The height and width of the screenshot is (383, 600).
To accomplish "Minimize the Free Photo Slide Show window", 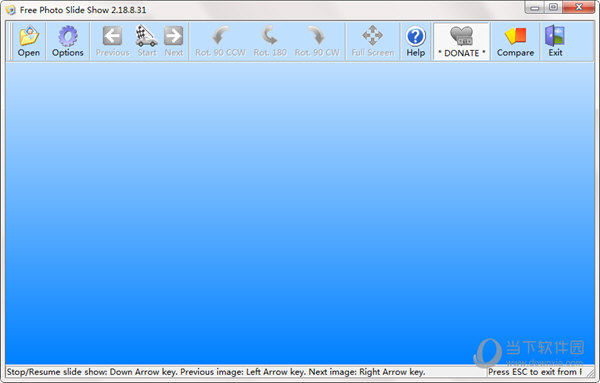I will (535, 7).
